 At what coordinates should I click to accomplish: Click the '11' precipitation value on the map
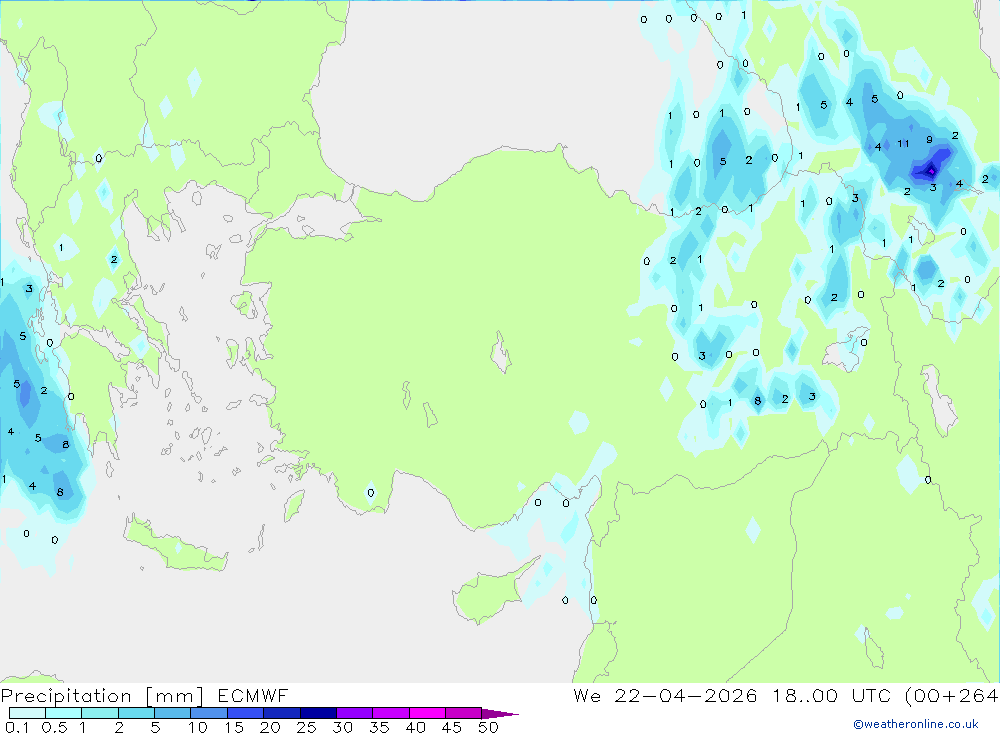pos(903,144)
